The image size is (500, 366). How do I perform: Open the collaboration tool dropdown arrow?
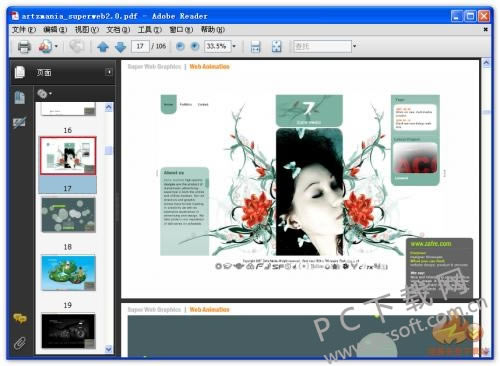(56, 46)
